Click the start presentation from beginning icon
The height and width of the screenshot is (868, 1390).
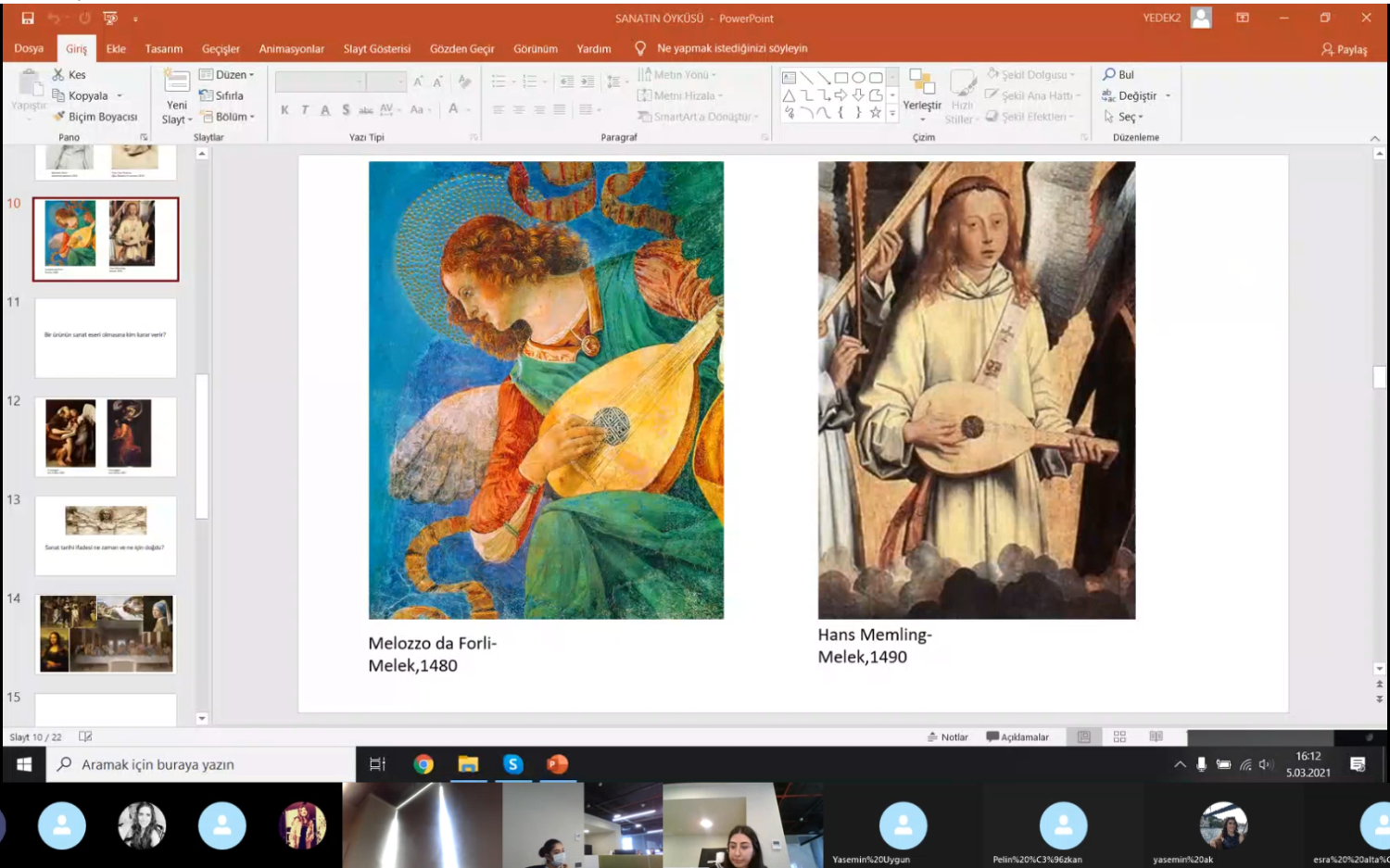pyautogui.click(x=111, y=19)
